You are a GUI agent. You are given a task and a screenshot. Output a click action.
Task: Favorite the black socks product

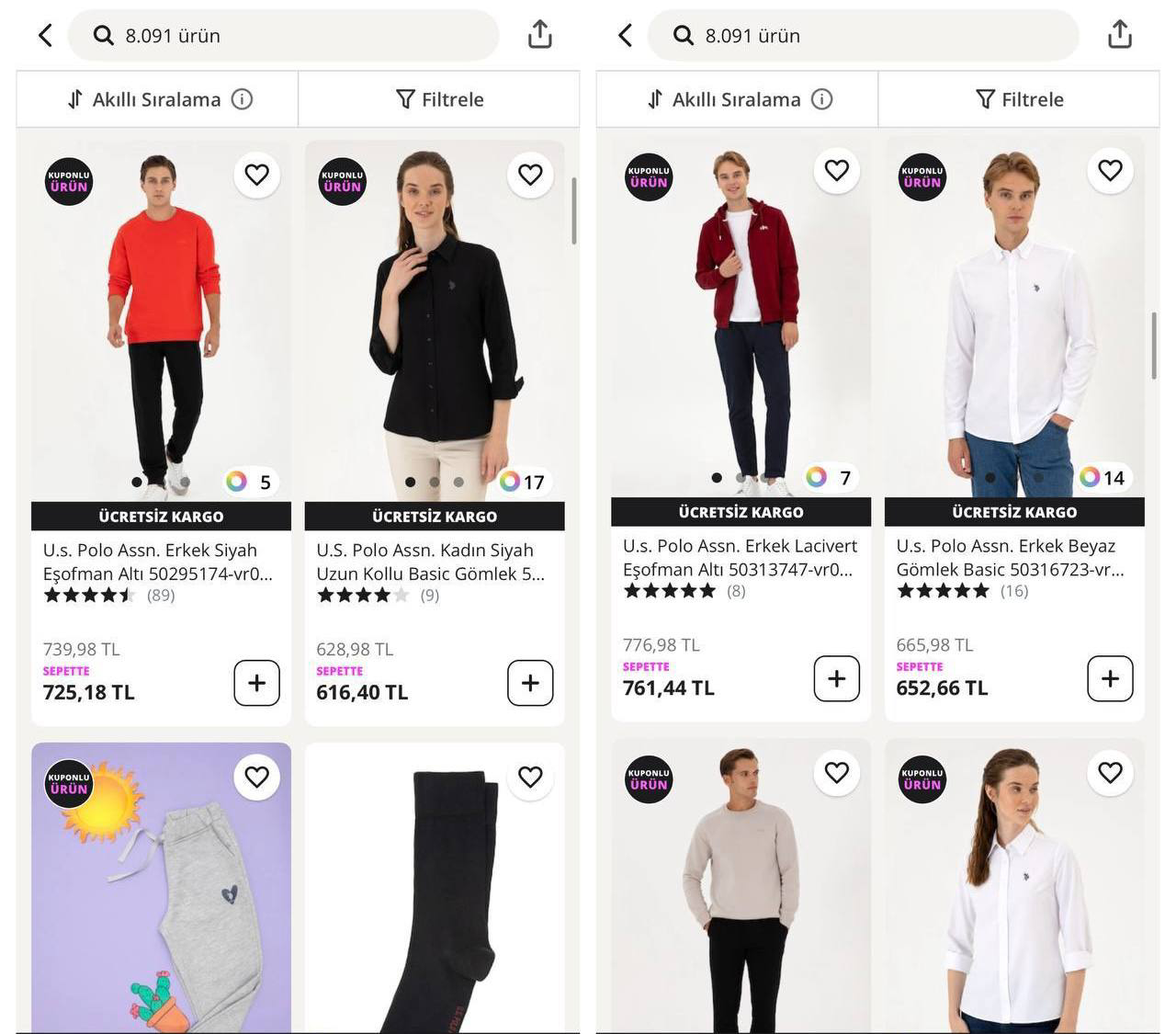[x=530, y=777]
